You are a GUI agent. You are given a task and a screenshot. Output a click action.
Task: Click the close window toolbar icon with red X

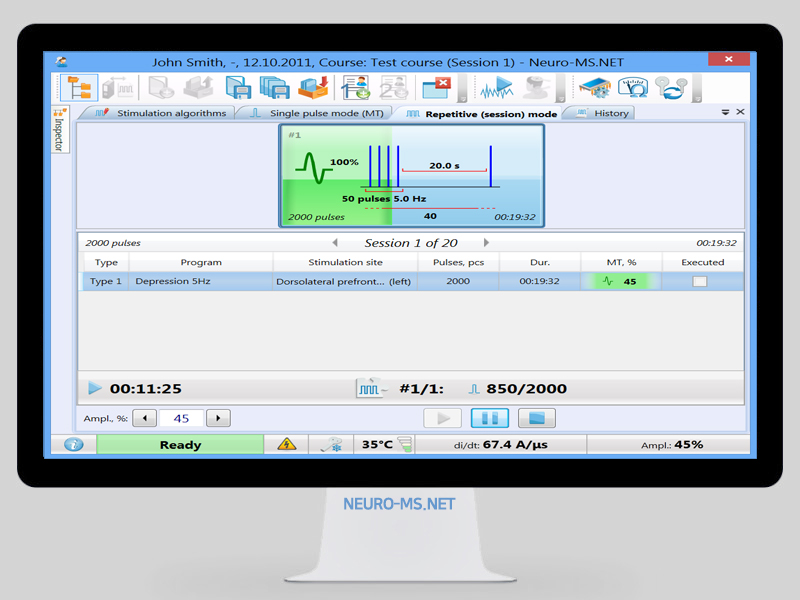436,88
